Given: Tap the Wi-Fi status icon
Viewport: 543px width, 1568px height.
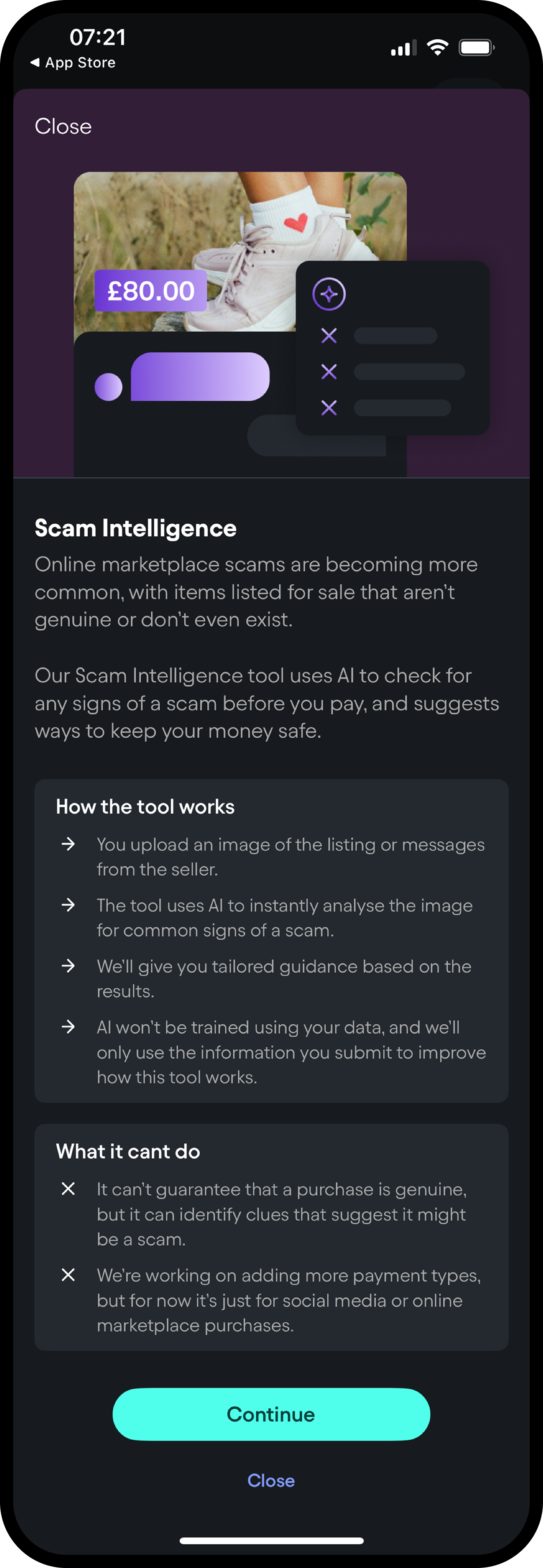Looking at the screenshot, I should 437,48.
